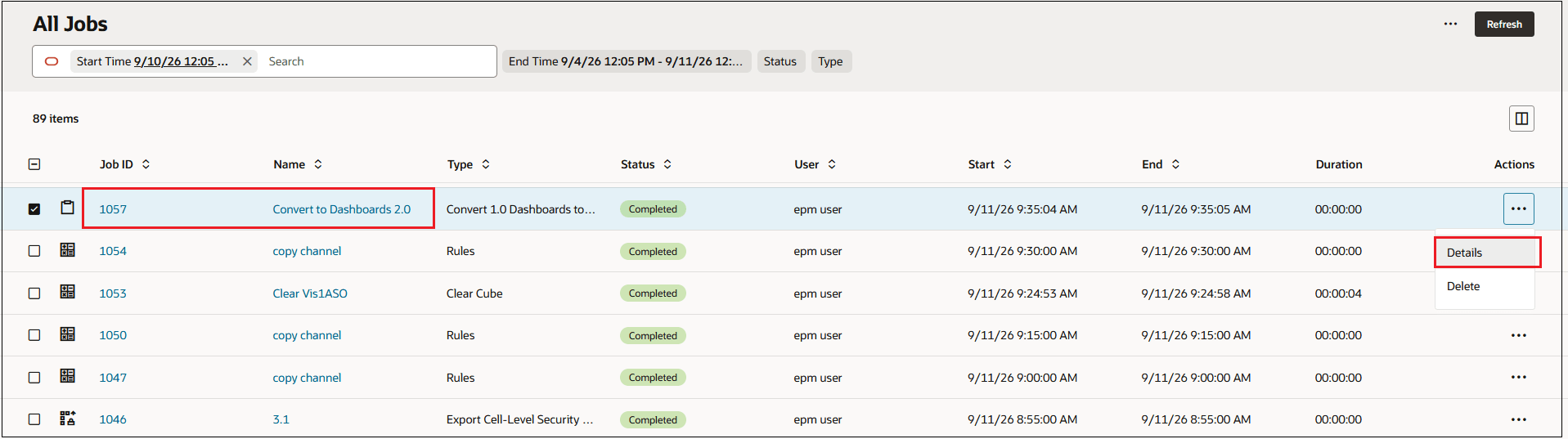The width and height of the screenshot is (1568, 439).
Task: Select the checkbox for job 1050
Action: (34, 335)
